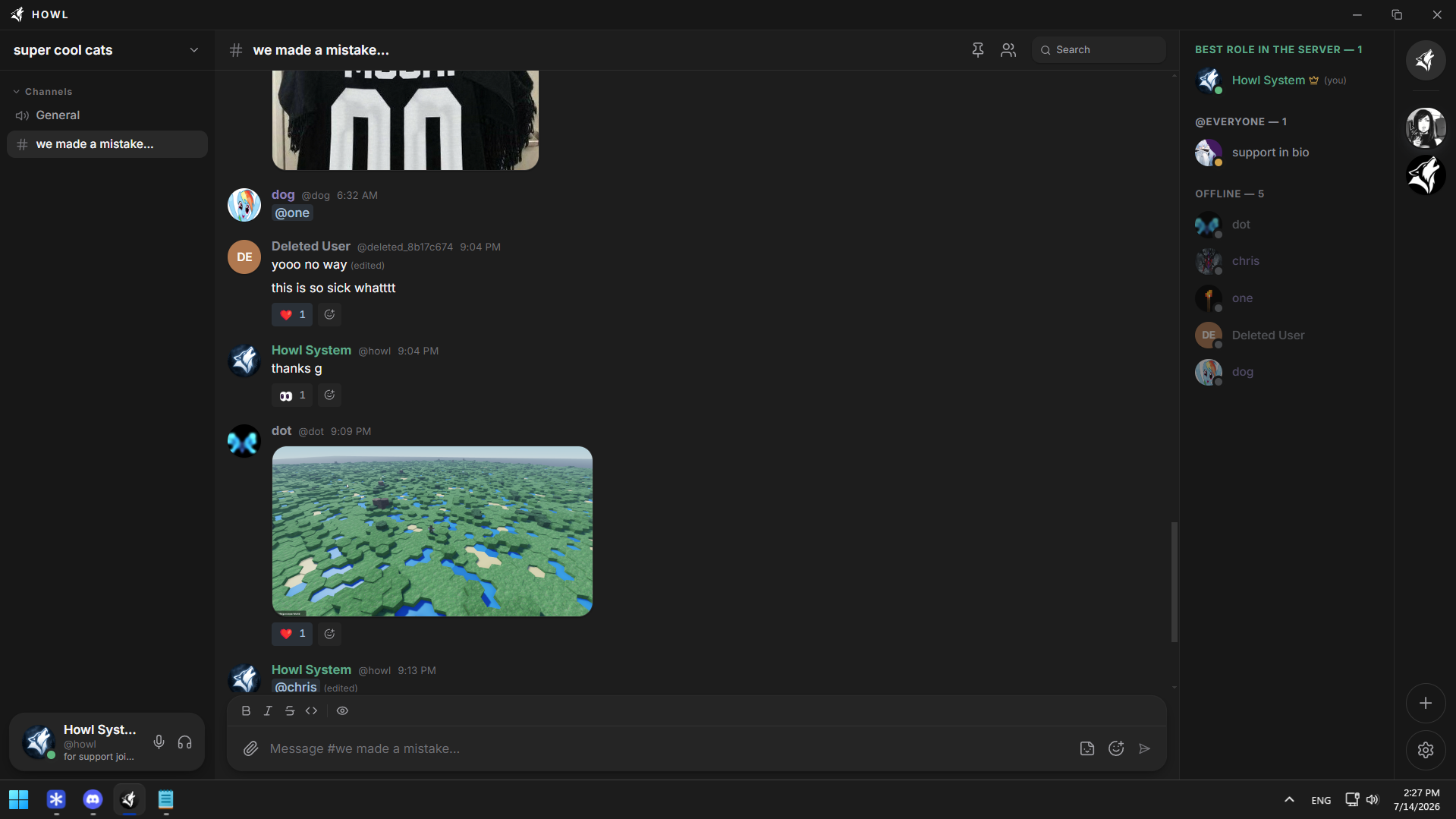Add reaction under dot's landscape image

(329, 634)
